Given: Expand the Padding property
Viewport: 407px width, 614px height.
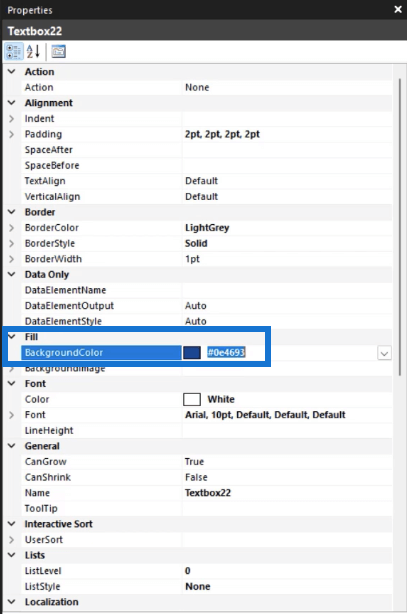Looking at the screenshot, I should pyautogui.click(x=11, y=134).
